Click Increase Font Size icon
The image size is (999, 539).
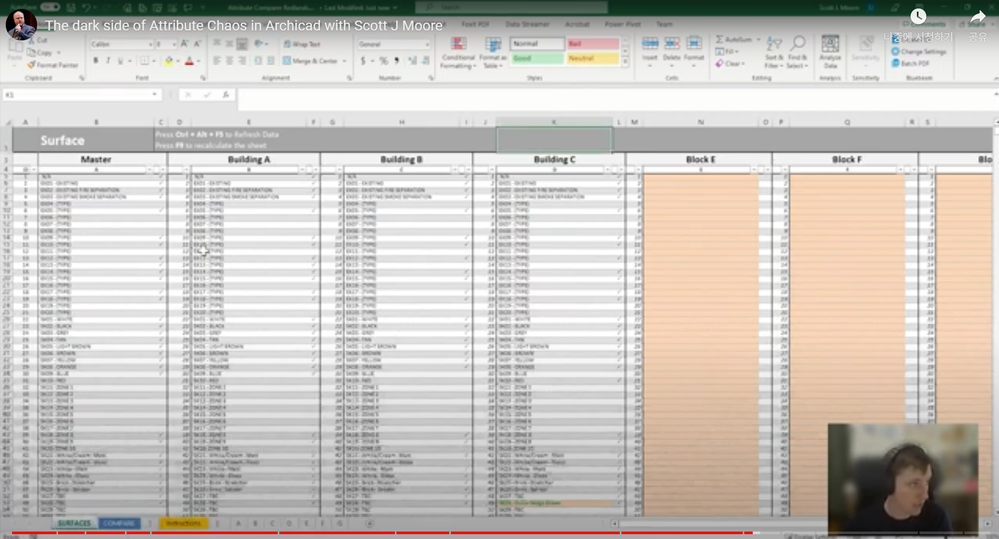point(184,44)
